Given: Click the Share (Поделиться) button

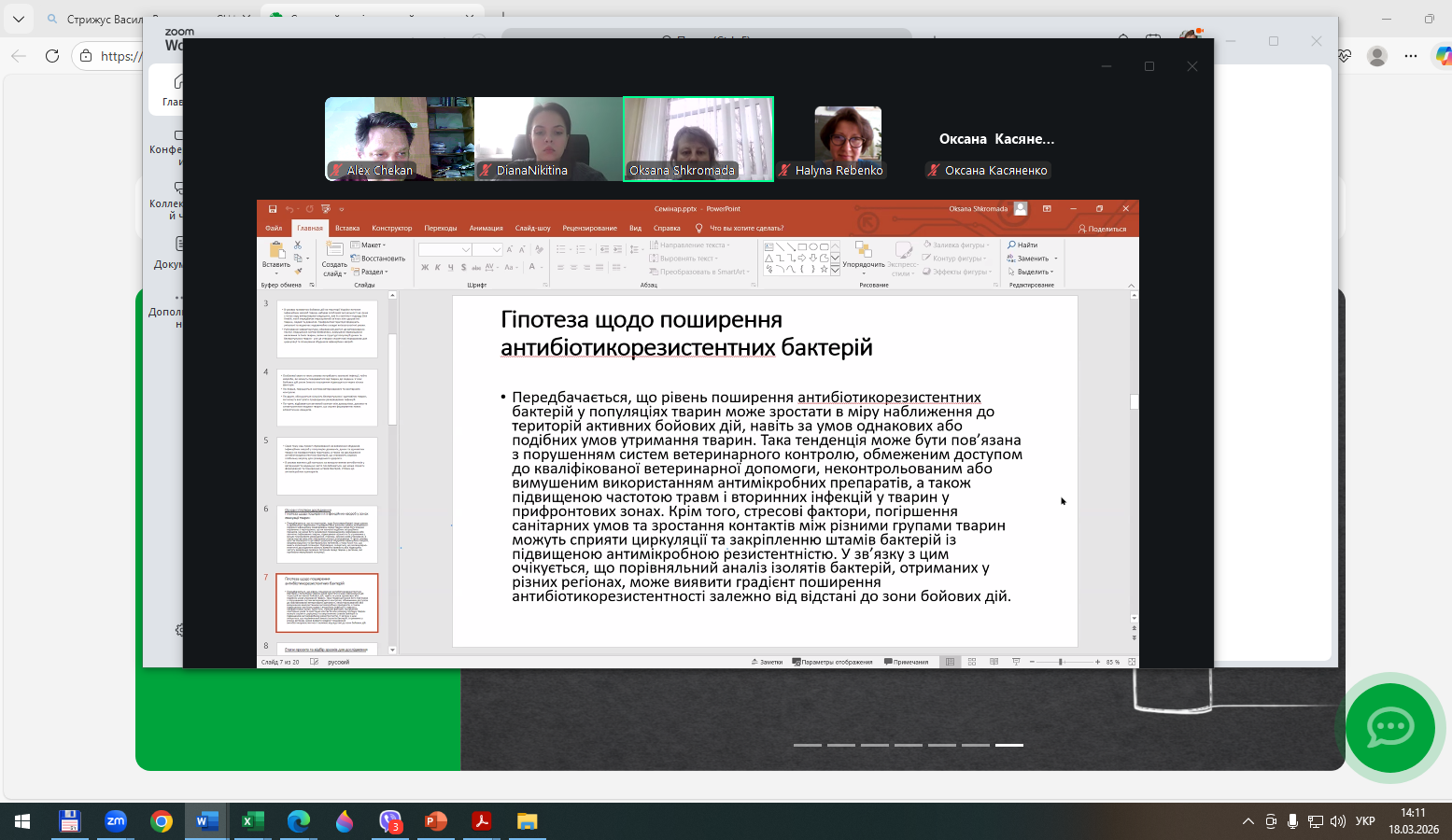Looking at the screenshot, I should click(1102, 229).
